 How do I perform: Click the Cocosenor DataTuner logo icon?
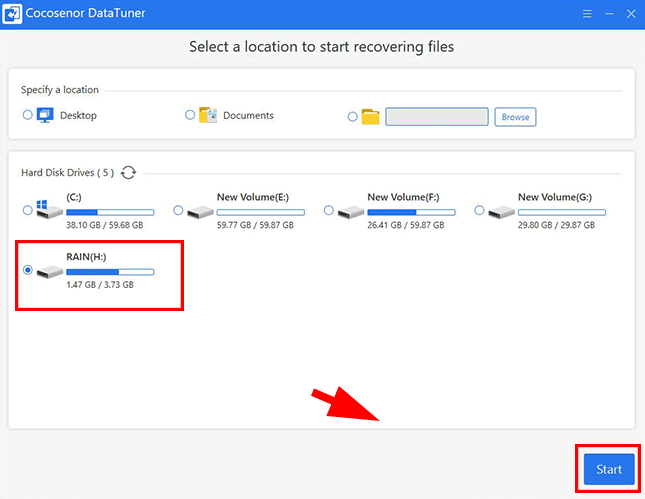pos(14,17)
